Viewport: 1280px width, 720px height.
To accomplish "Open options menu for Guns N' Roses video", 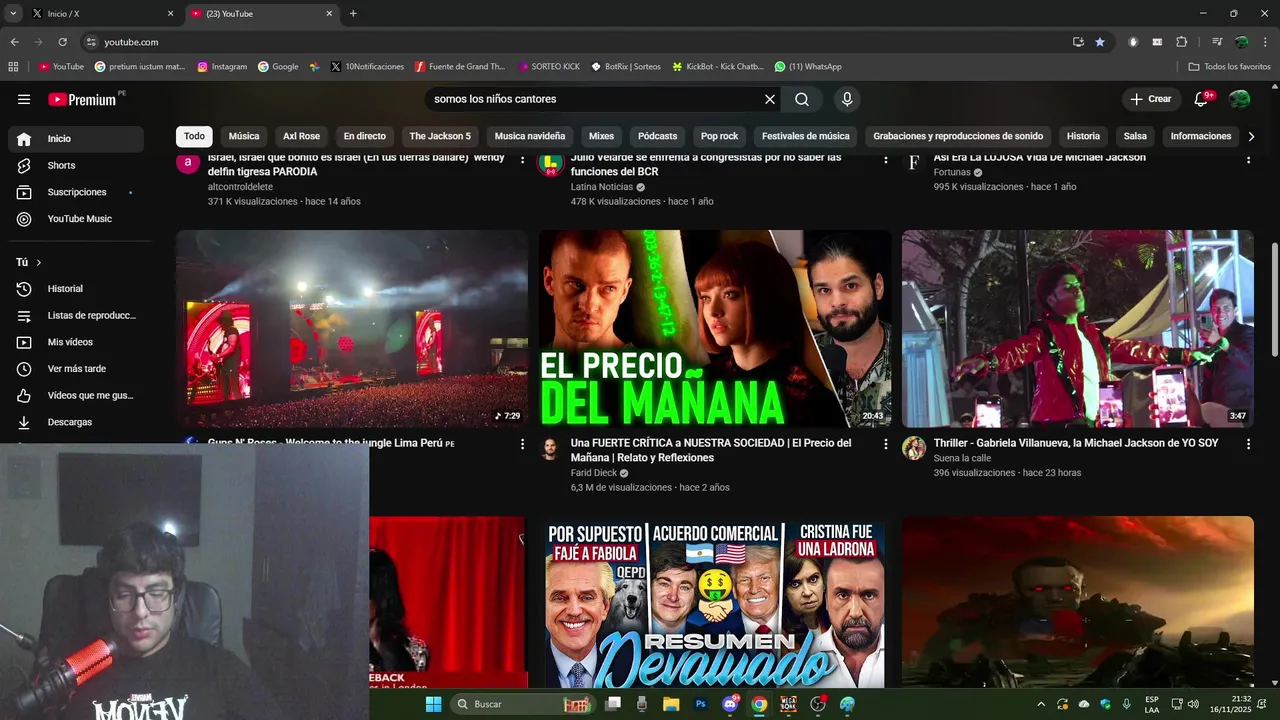I will pyautogui.click(x=522, y=444).
